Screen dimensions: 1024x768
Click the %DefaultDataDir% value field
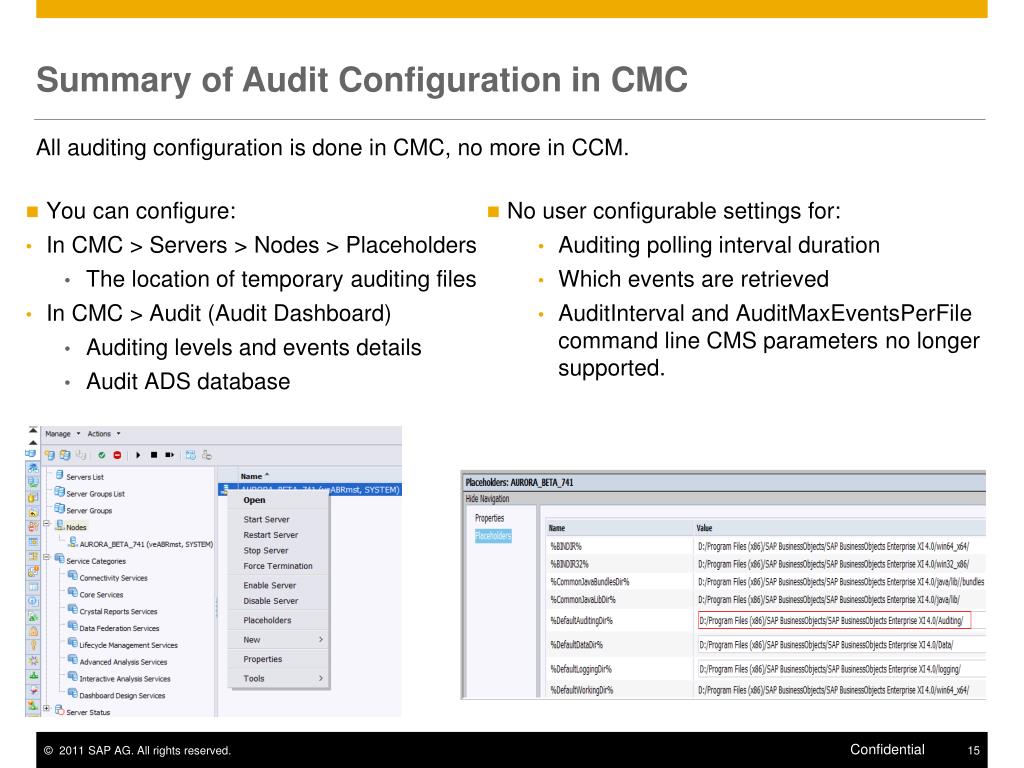pos(841,645)
